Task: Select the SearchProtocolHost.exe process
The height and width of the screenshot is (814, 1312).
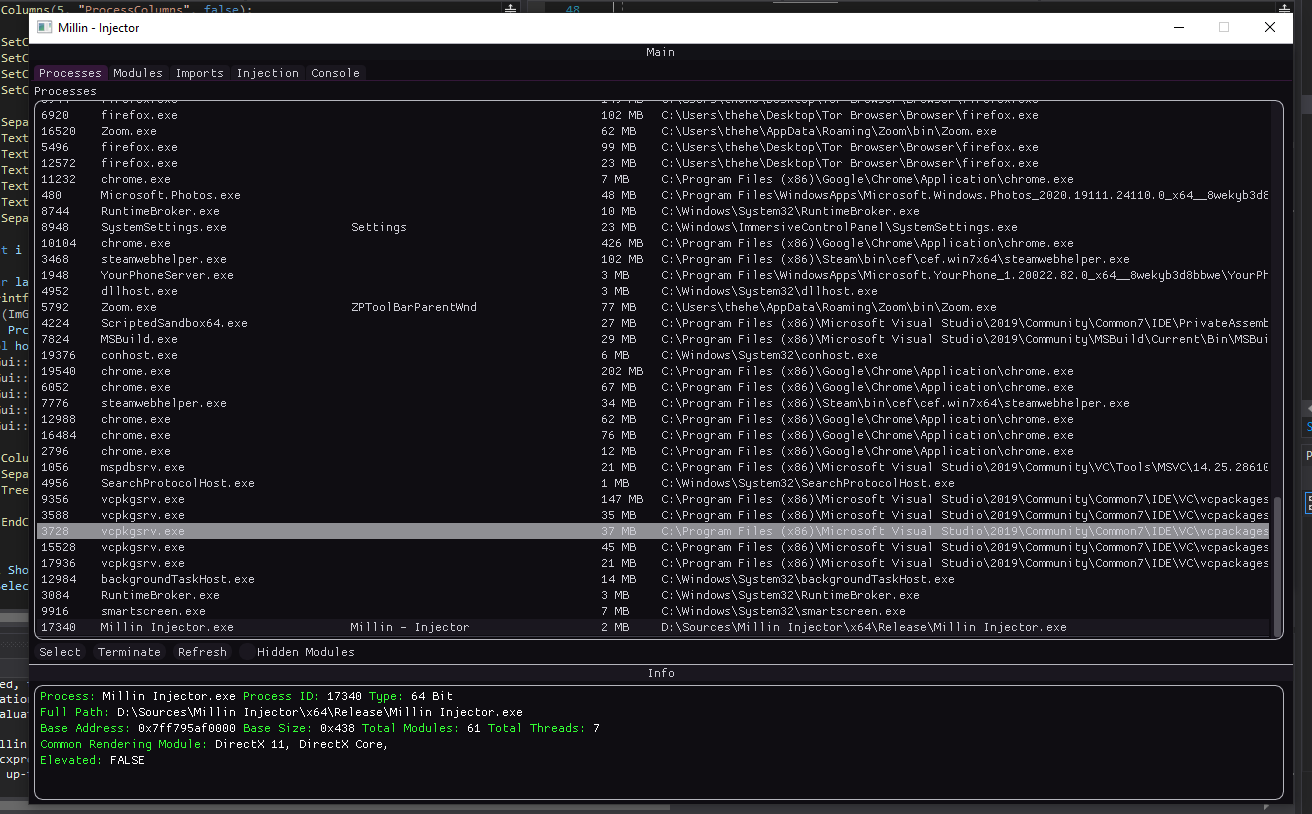Action: [x=654, y=483]
